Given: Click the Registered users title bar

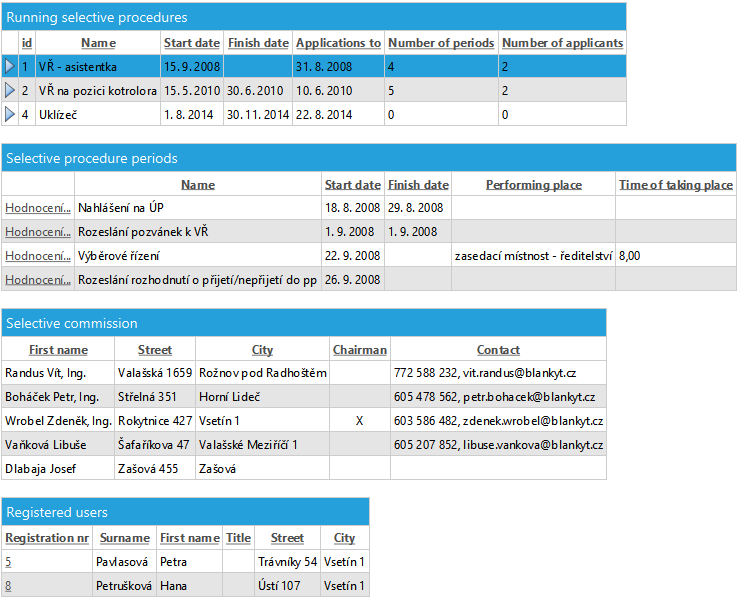Looking at the screenshot, I should 185,512.
